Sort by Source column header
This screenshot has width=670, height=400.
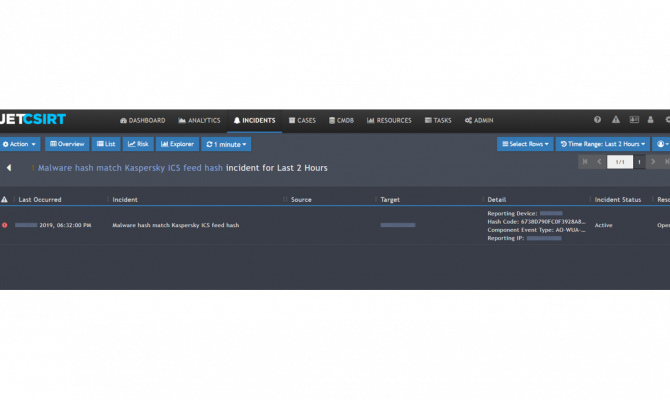click(301, 200)
